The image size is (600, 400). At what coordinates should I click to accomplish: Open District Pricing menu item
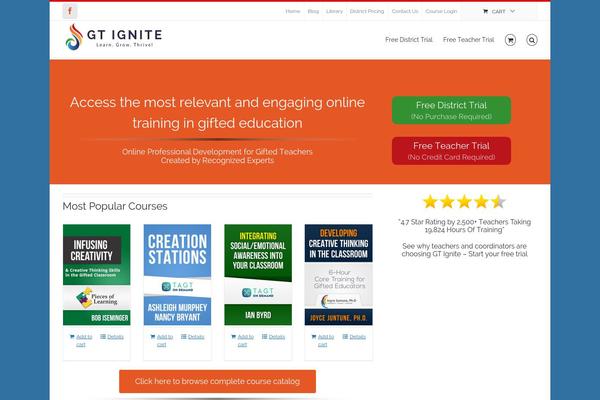tap(367, 11)
